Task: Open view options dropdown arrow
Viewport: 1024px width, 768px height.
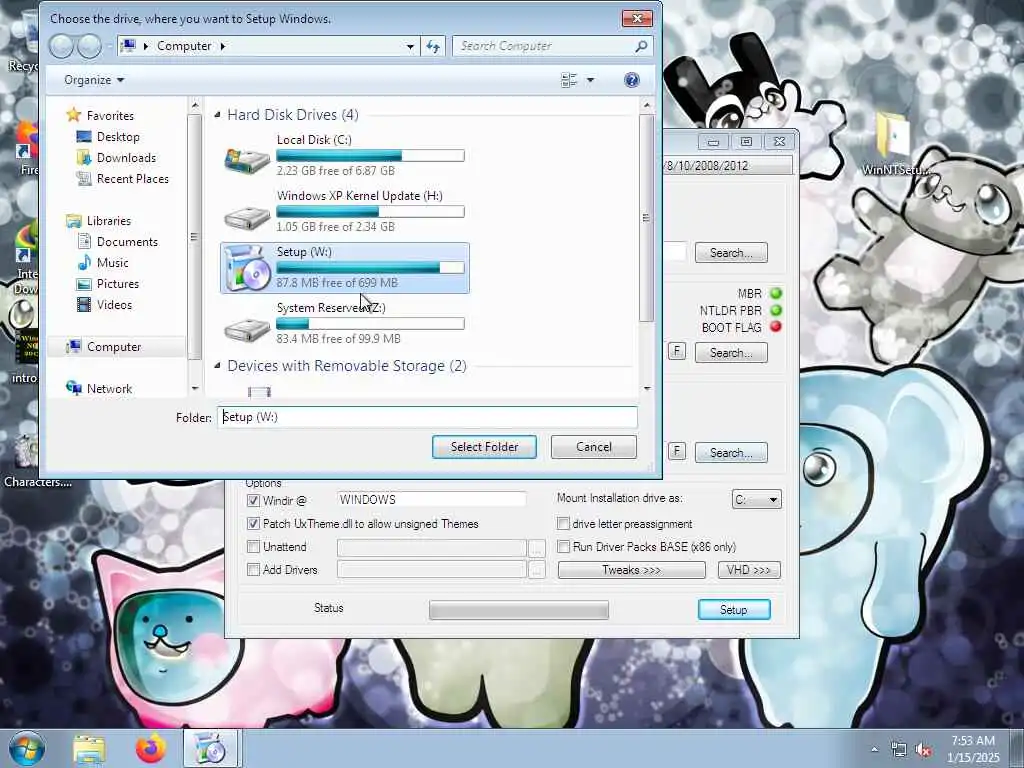Action: (590, 80)
